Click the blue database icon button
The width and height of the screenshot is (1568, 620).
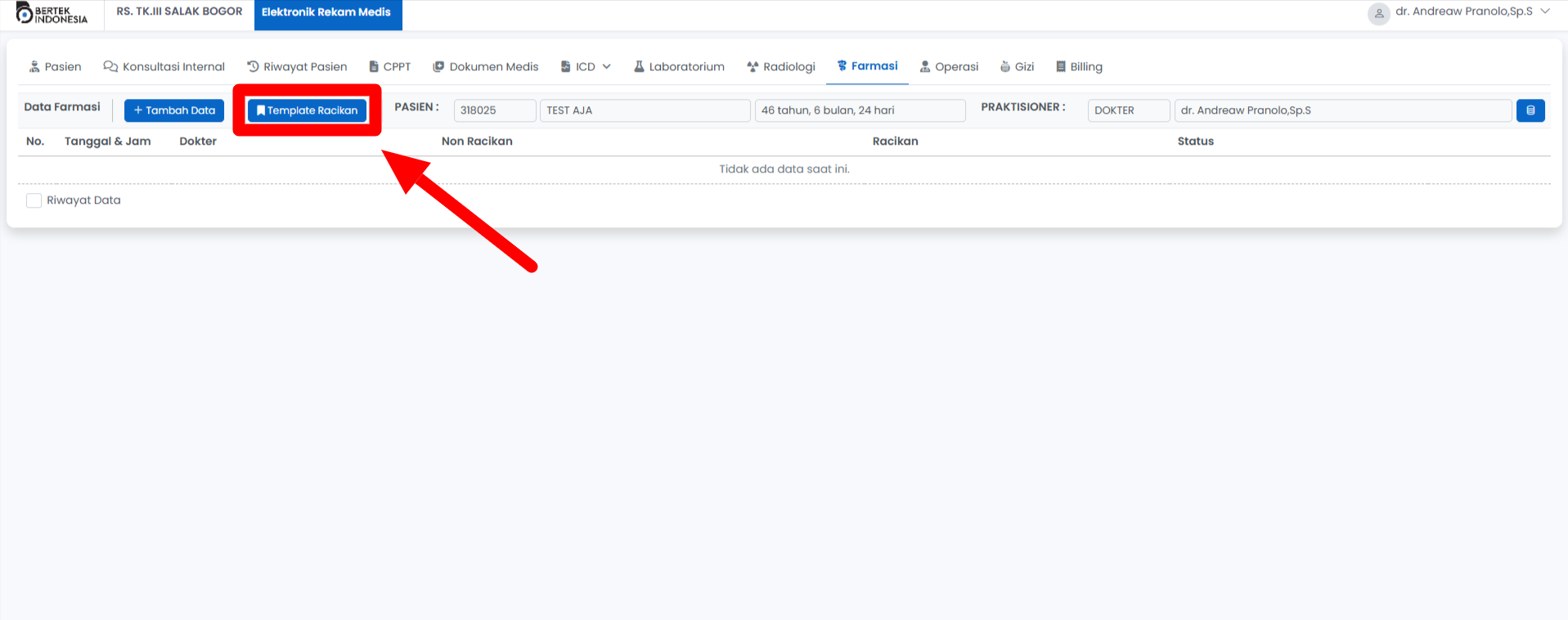[x=1530, y=110]
